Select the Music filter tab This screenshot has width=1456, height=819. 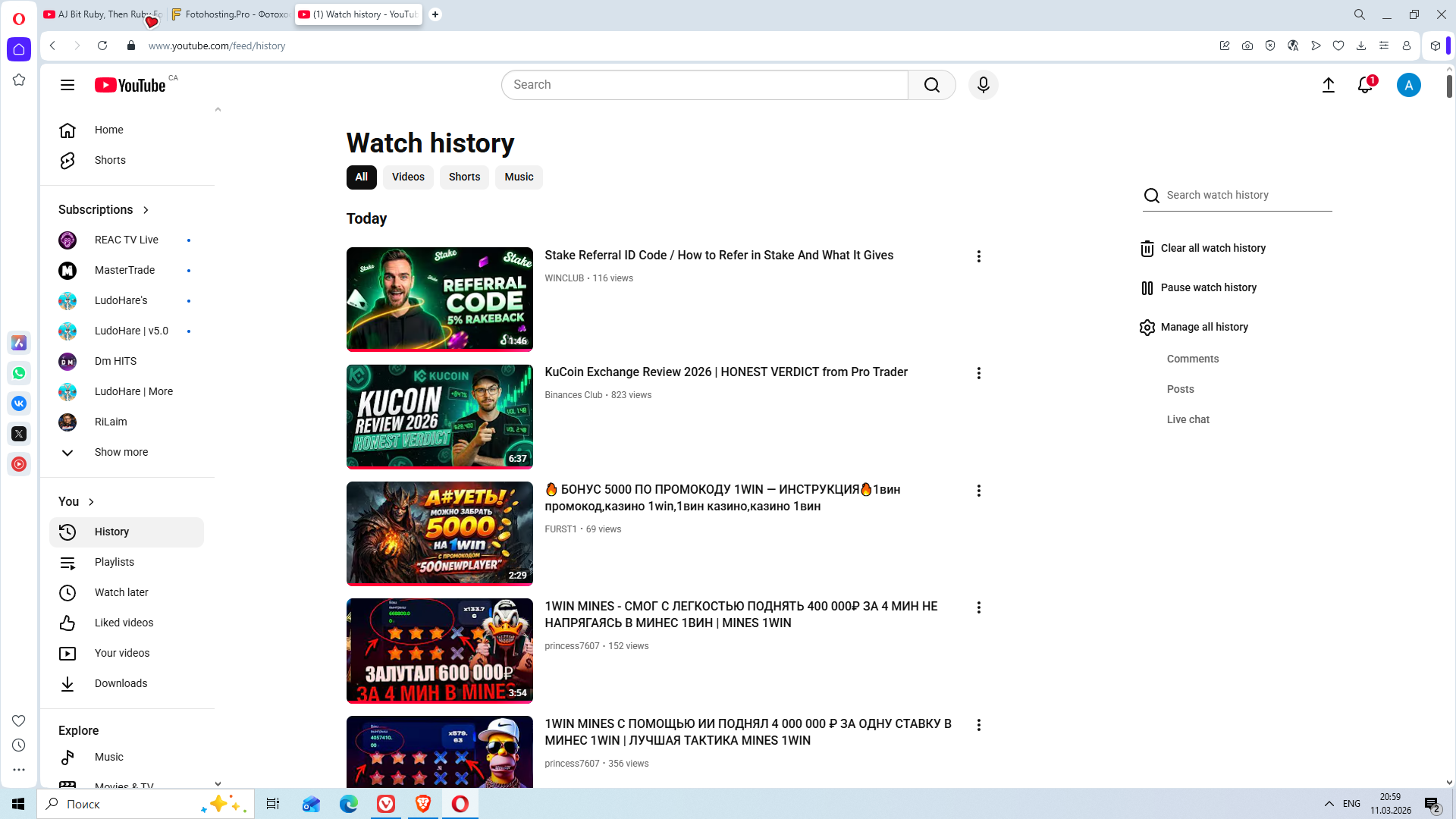[519, 177]
